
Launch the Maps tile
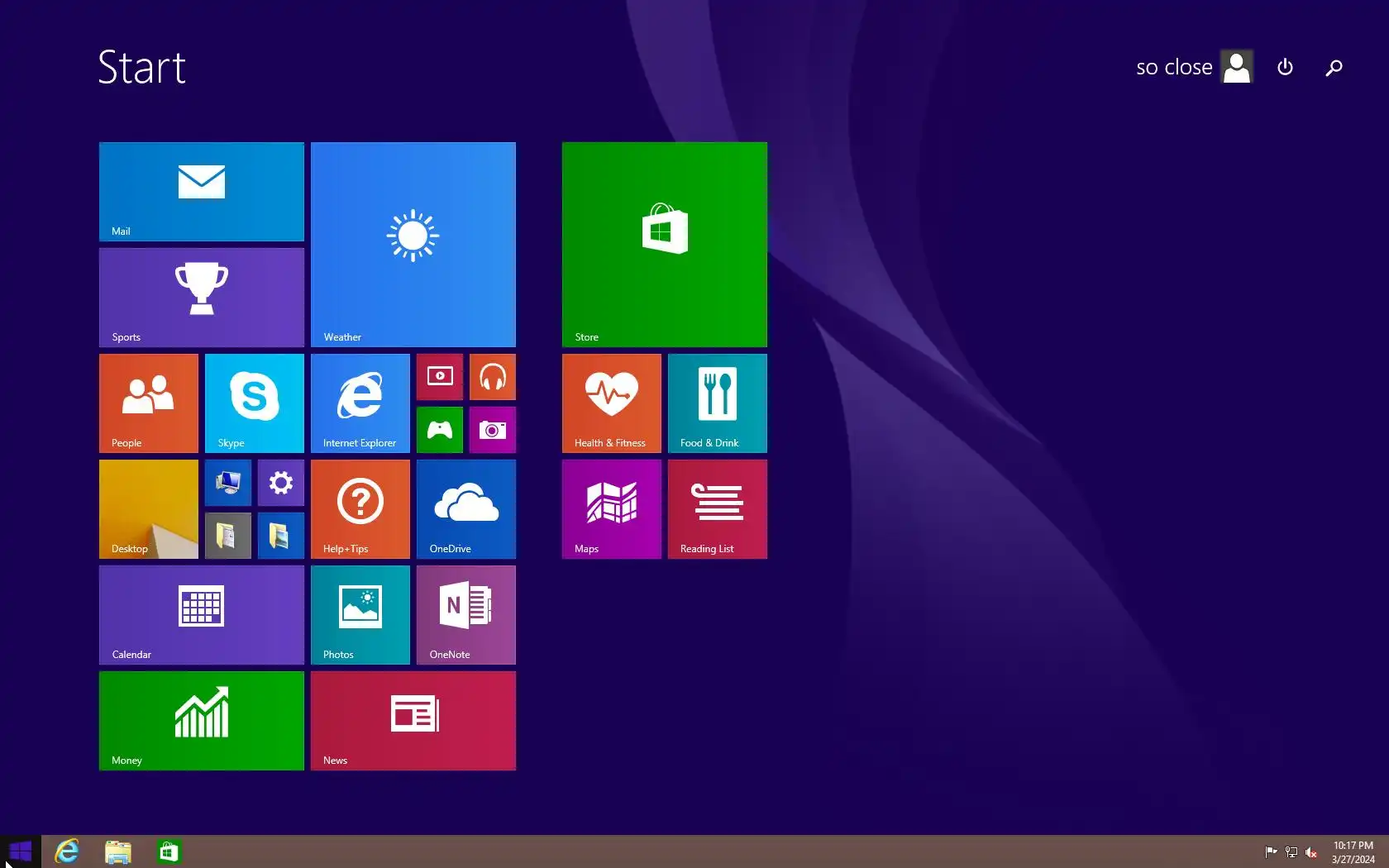[x=612, y=509]
